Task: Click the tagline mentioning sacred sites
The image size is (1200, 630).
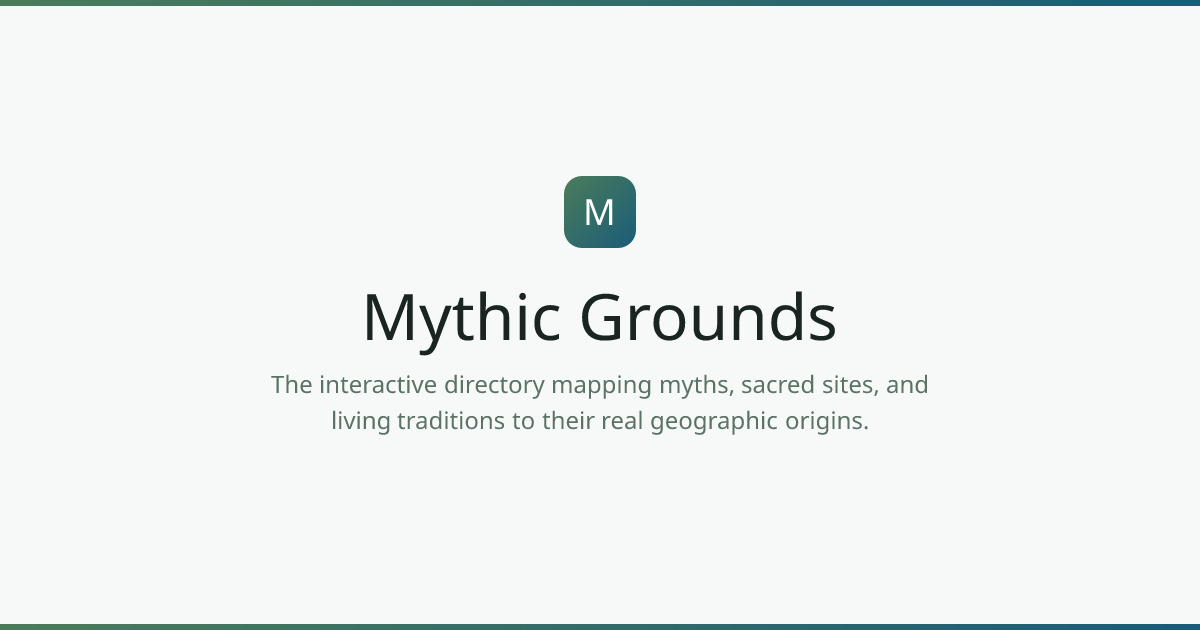Action: tap(600, 384)
